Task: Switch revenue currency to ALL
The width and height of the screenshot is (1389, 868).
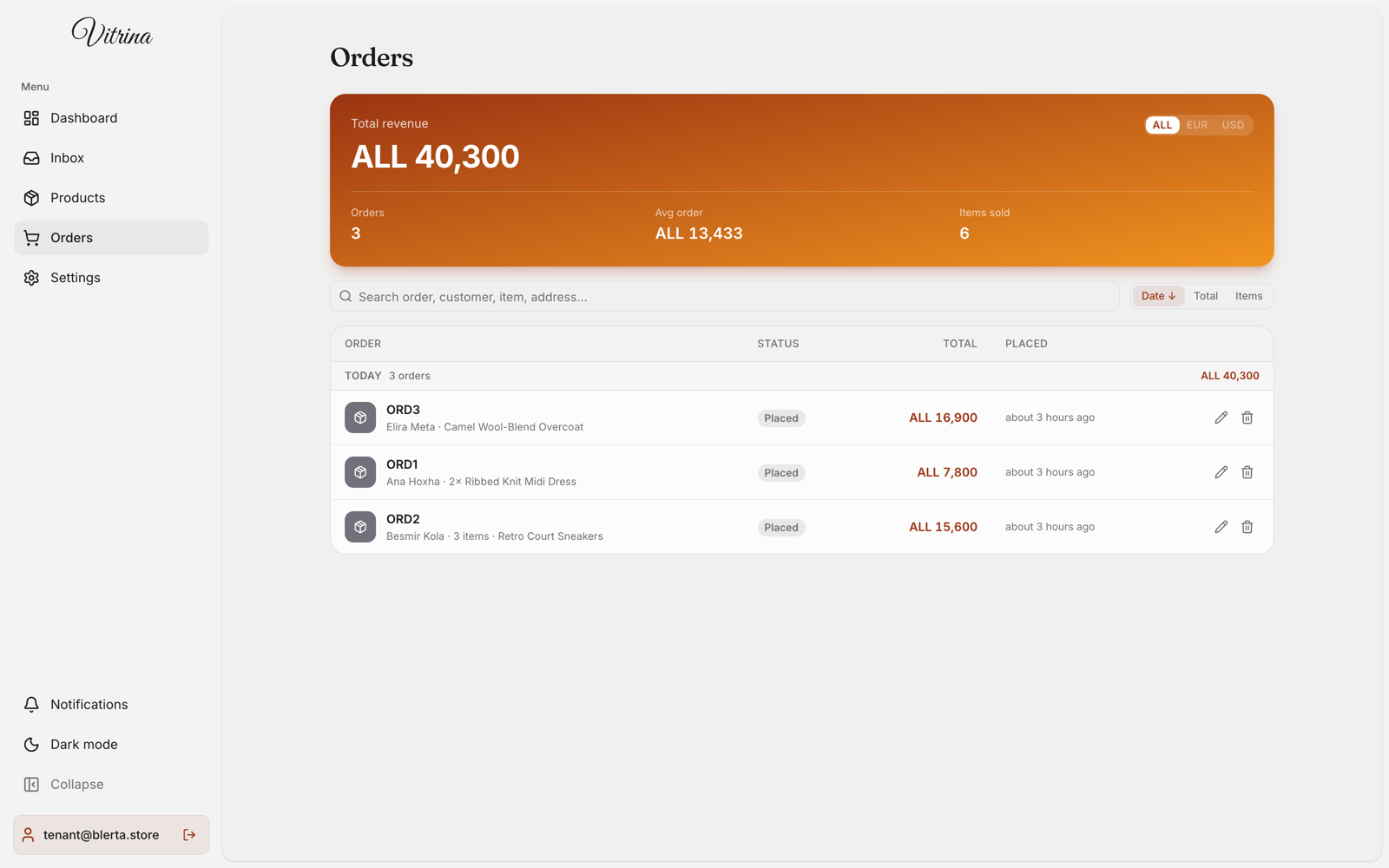Action: pos(1162,125)
